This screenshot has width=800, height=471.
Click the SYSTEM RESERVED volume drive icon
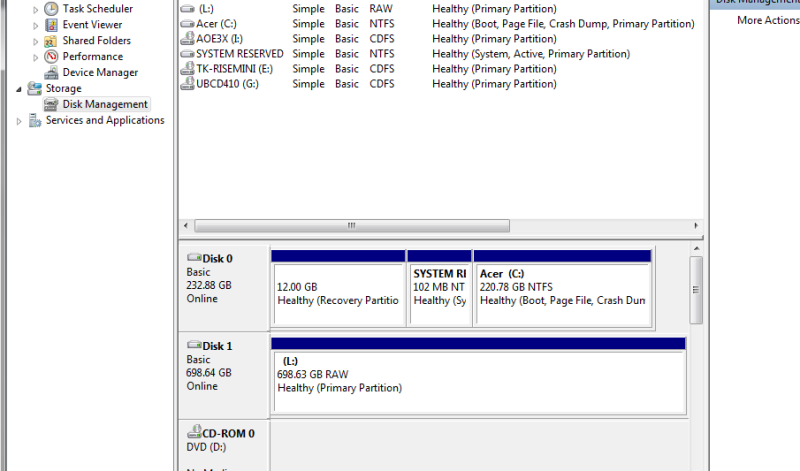coord(188,54)
